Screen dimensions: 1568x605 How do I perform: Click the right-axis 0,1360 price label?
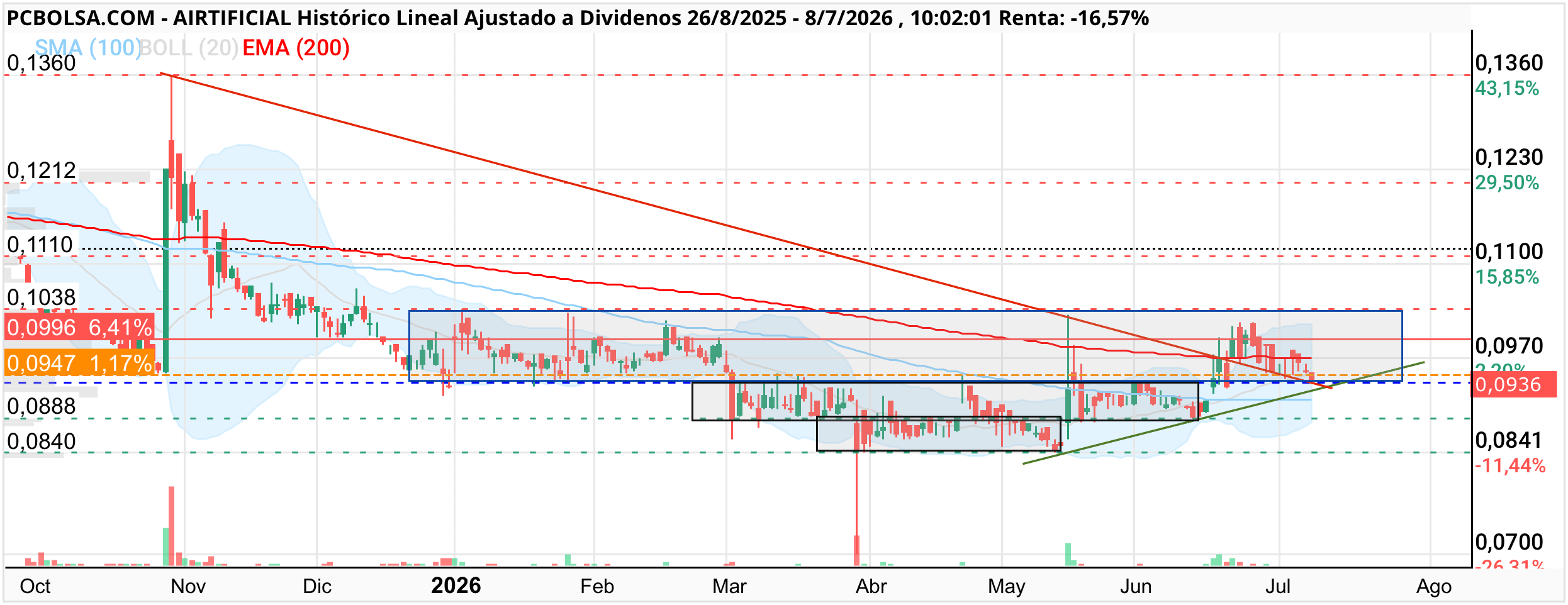coord(1509,63)
